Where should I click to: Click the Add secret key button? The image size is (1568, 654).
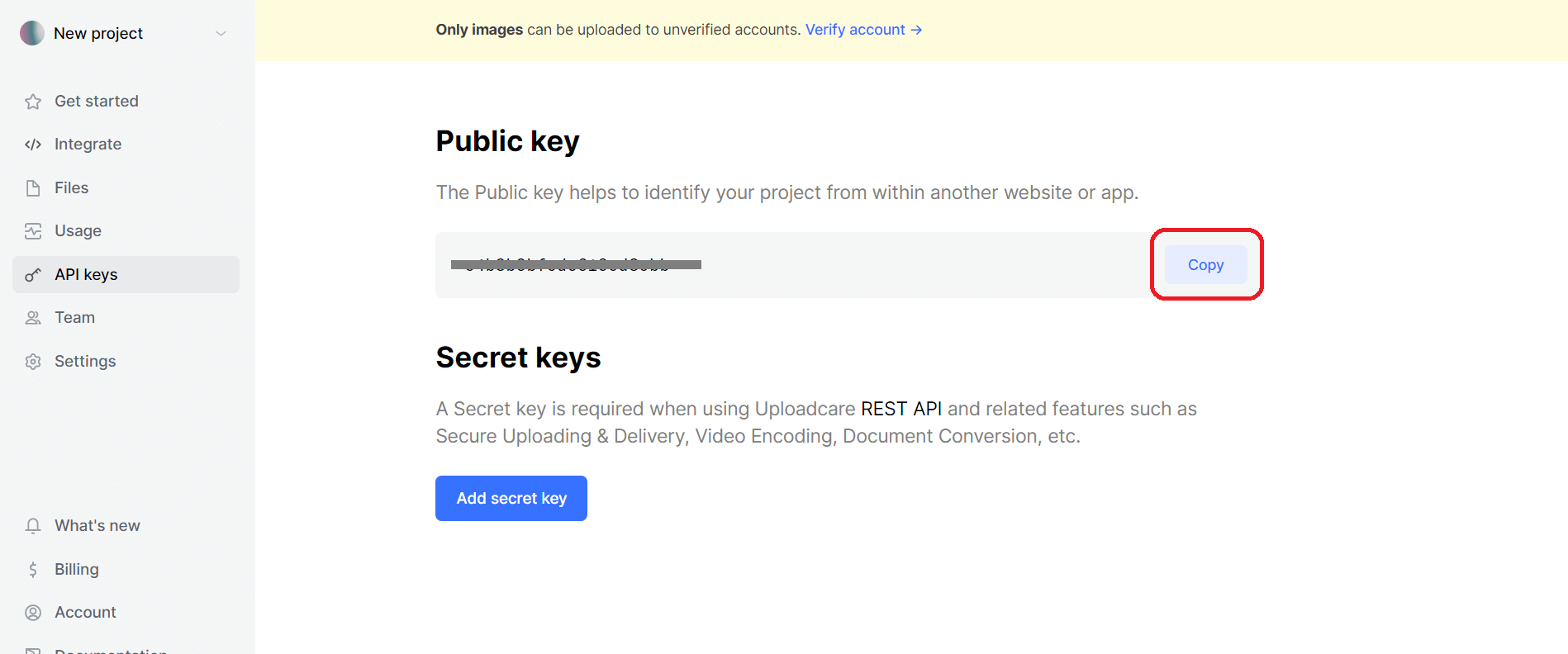tap(511, 498)
